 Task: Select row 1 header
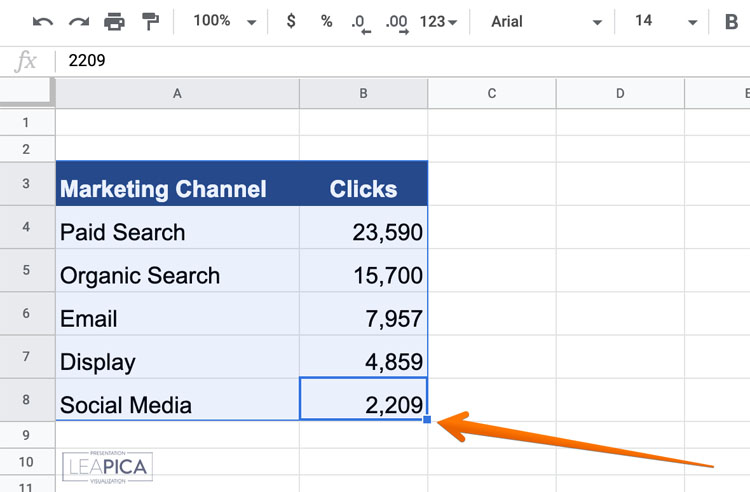tap(26, 123)
